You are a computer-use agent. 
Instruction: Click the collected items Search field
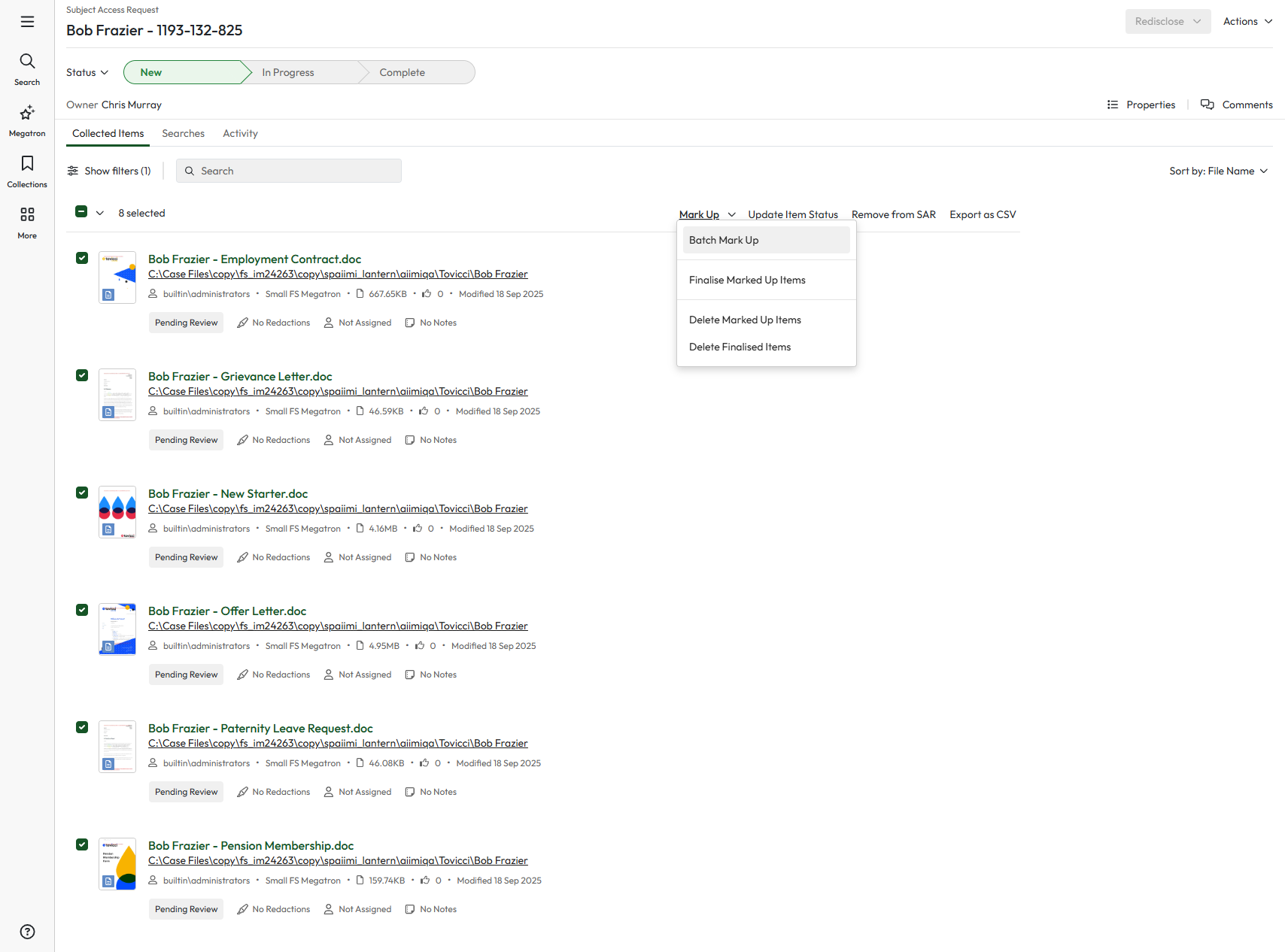289,171
